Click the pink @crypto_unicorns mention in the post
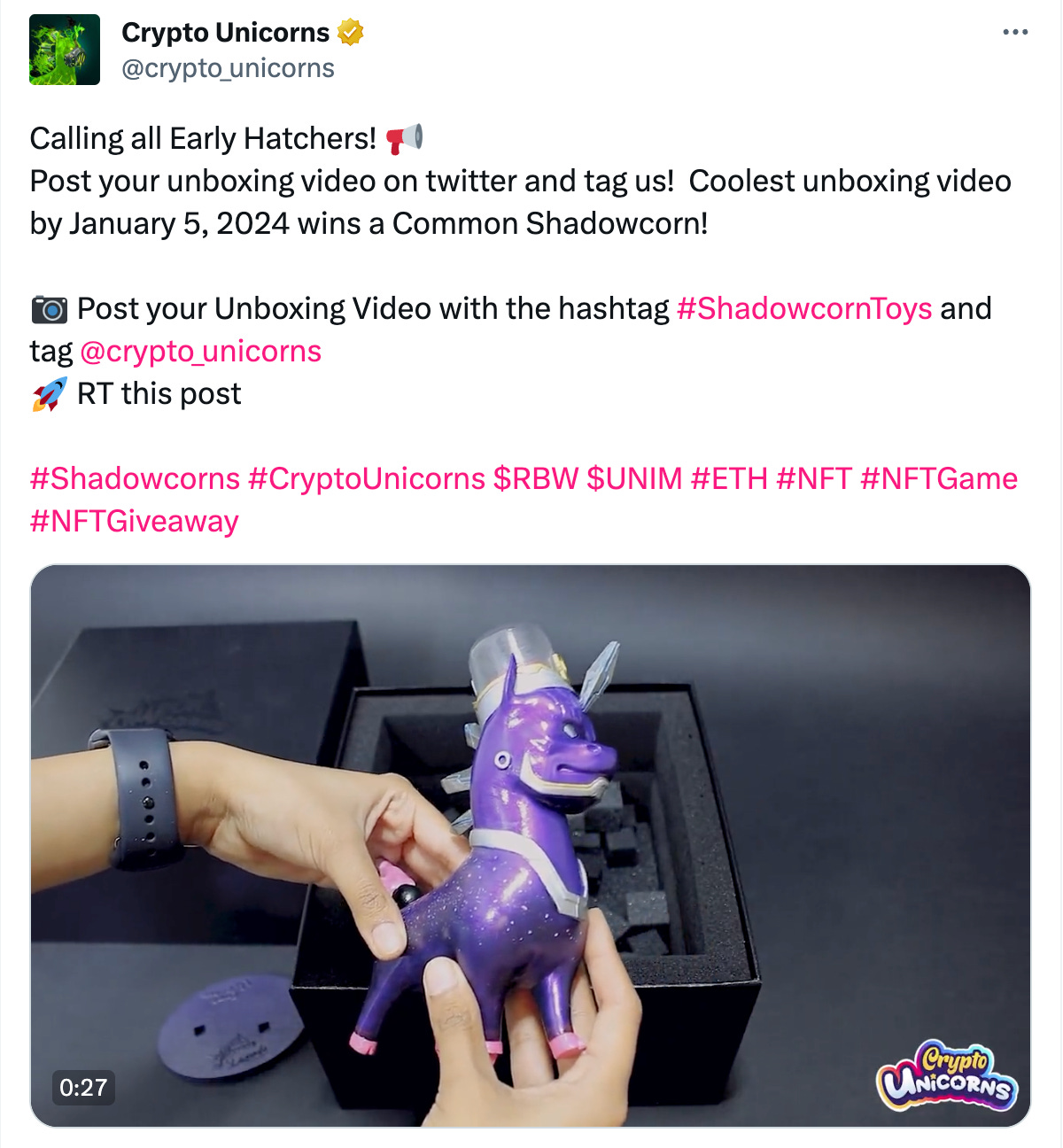Viewport: 1063px width, 1148px height. tap(200, 352)
